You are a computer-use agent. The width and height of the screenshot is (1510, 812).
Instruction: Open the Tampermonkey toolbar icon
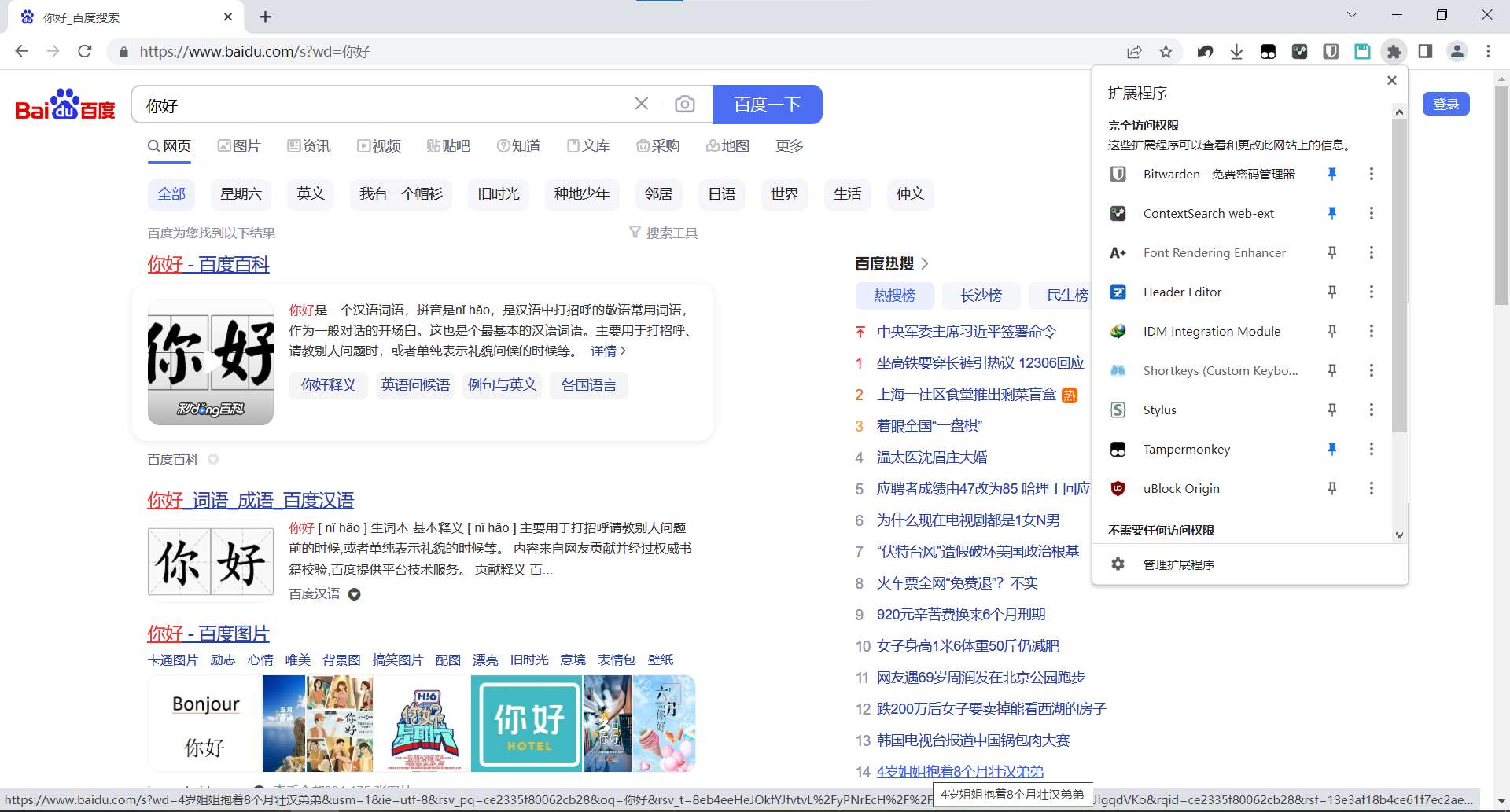[x=1268, y=52]
